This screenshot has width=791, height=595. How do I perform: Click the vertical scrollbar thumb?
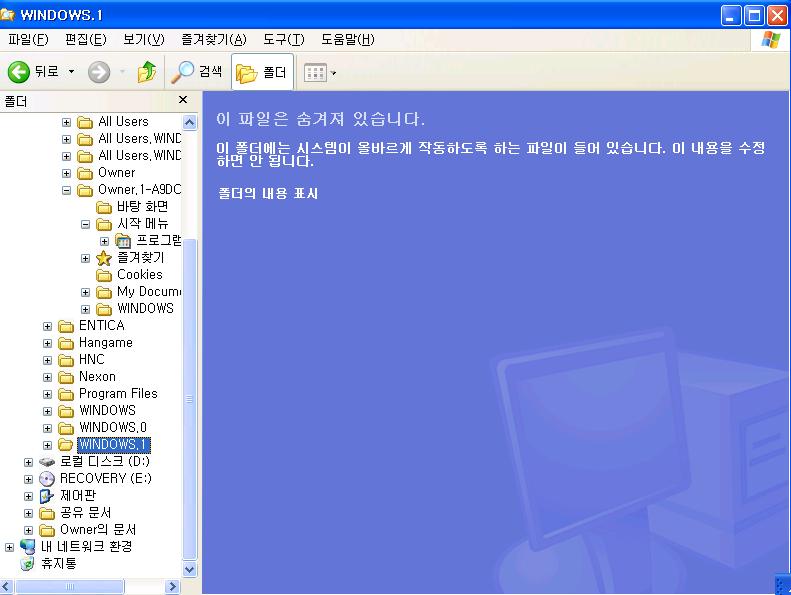190,399
